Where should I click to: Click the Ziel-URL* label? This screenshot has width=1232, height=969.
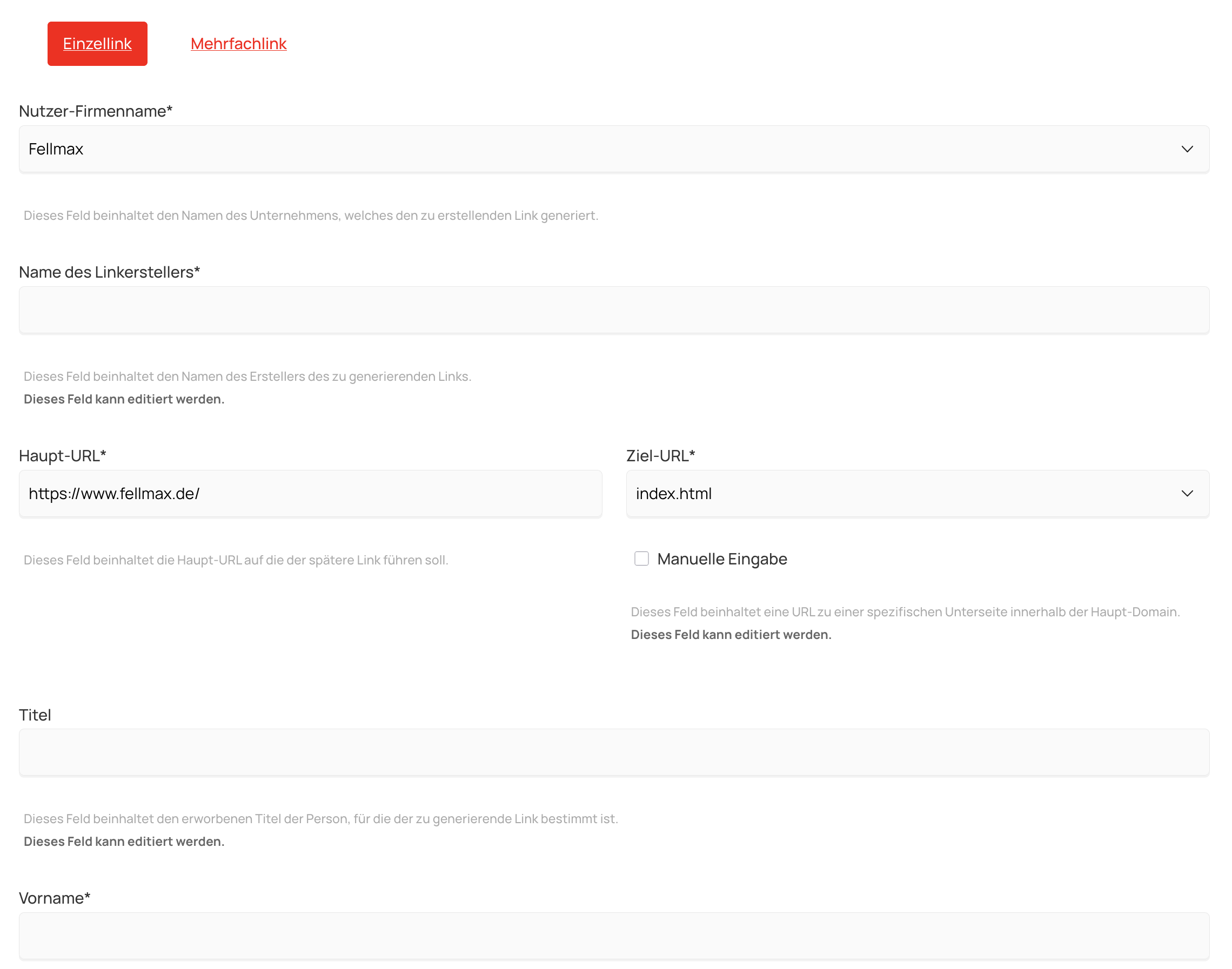pyautogui.click(x=660, y=455)
